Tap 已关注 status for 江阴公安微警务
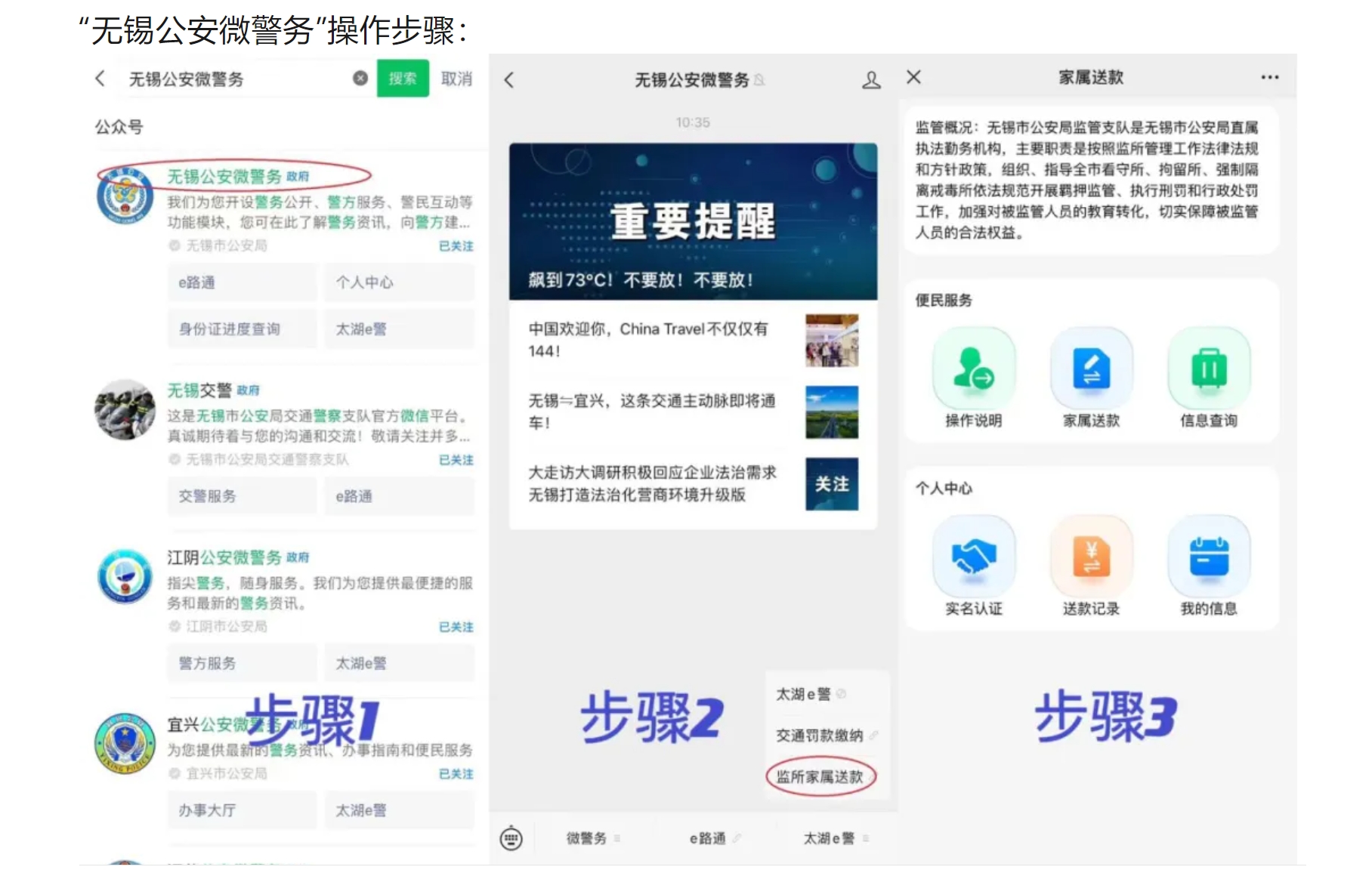1372x870 pixels. click(x=456, y=627)
